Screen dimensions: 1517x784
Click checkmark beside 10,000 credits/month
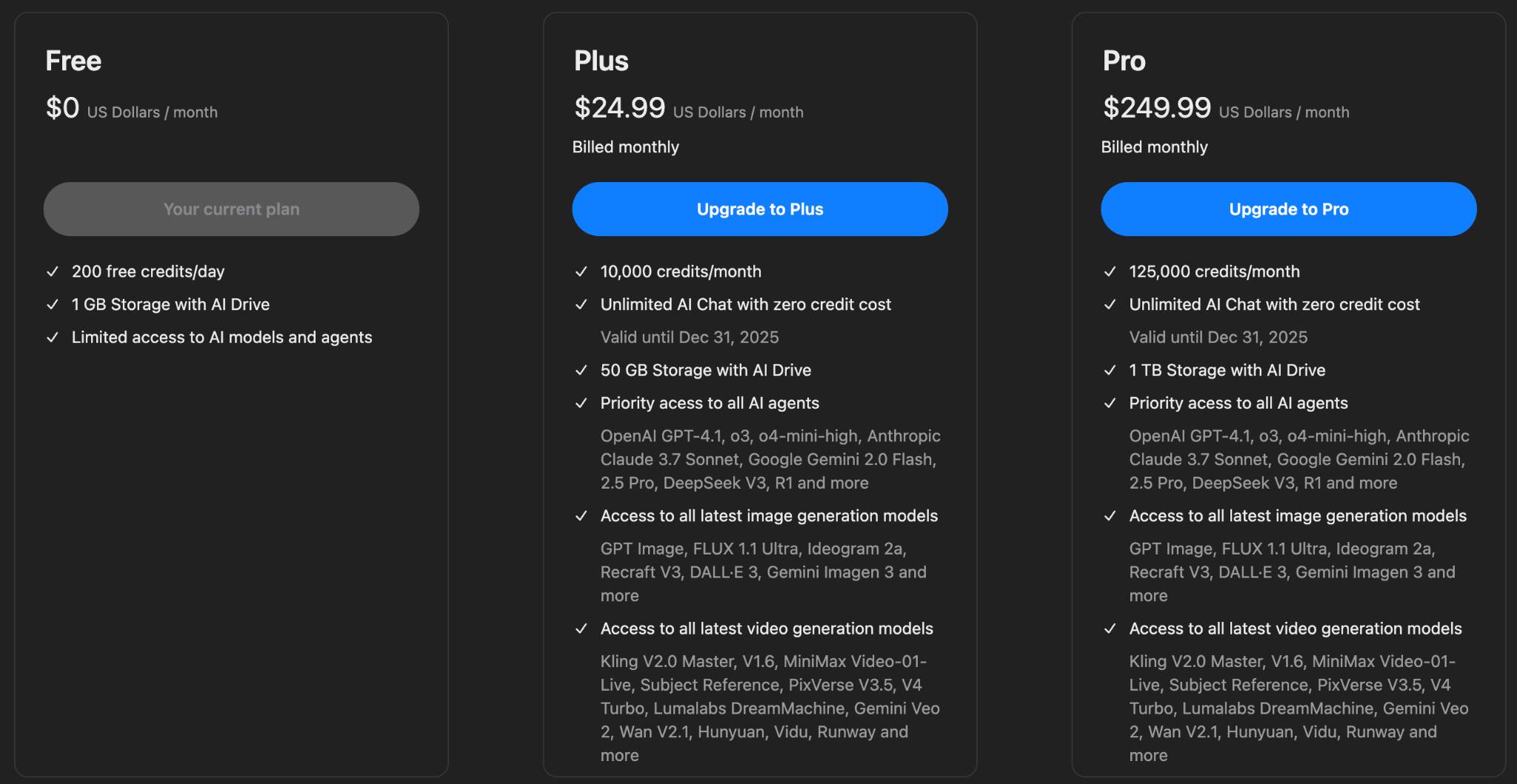[x=581, y=272]
